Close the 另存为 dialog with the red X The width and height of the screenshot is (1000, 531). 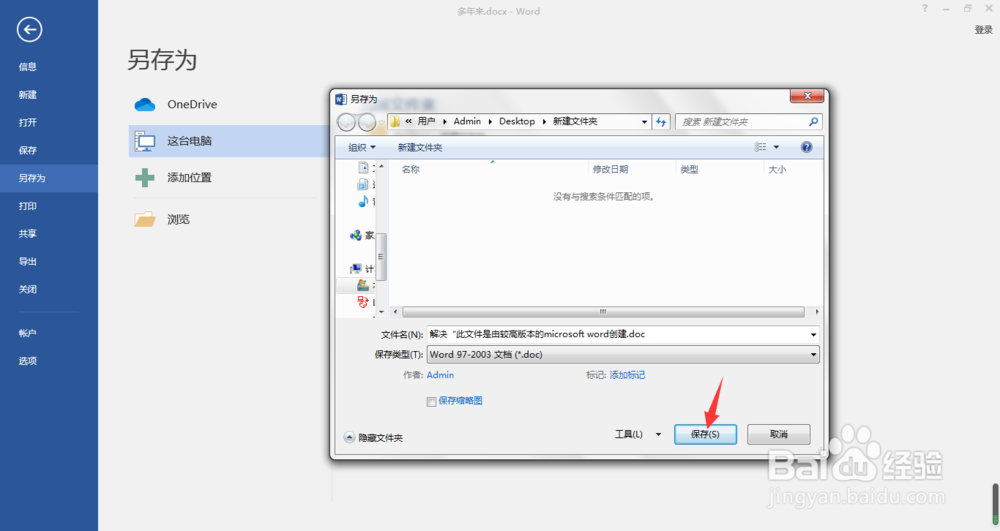tap(807, 96)
